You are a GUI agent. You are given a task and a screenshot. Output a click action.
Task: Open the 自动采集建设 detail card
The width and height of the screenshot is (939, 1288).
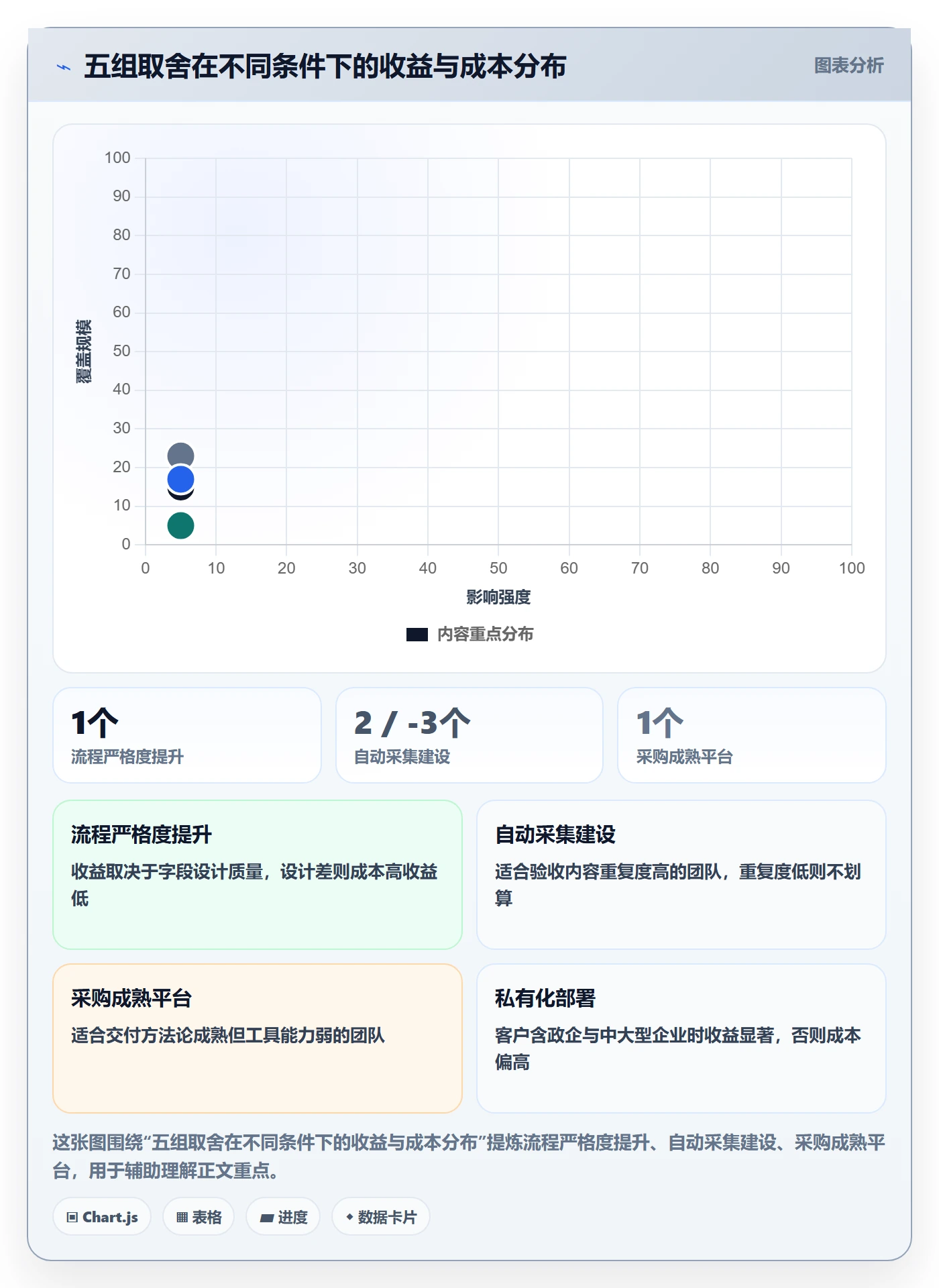(681, 875)
